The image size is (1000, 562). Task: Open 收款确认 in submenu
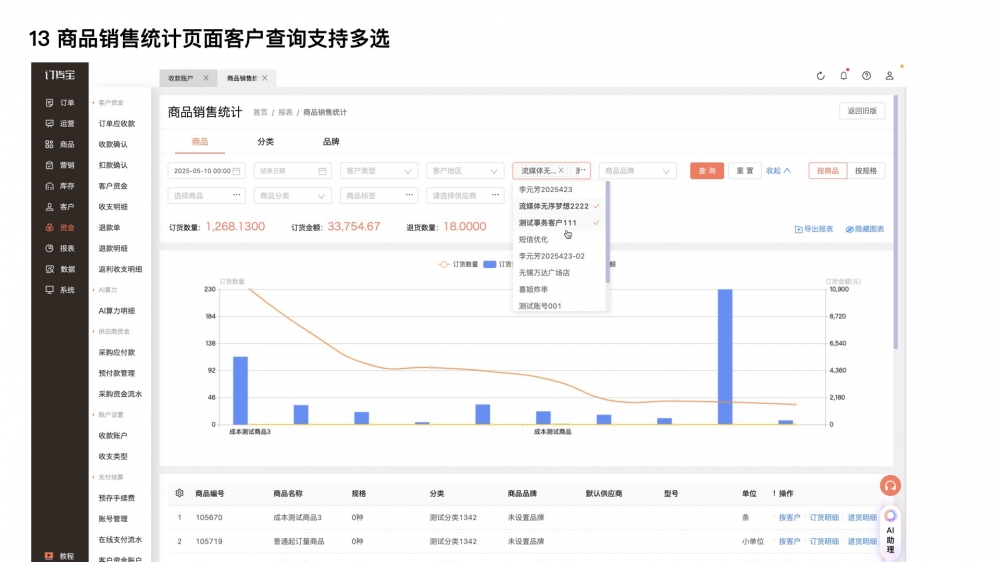(x=113, y=145)
